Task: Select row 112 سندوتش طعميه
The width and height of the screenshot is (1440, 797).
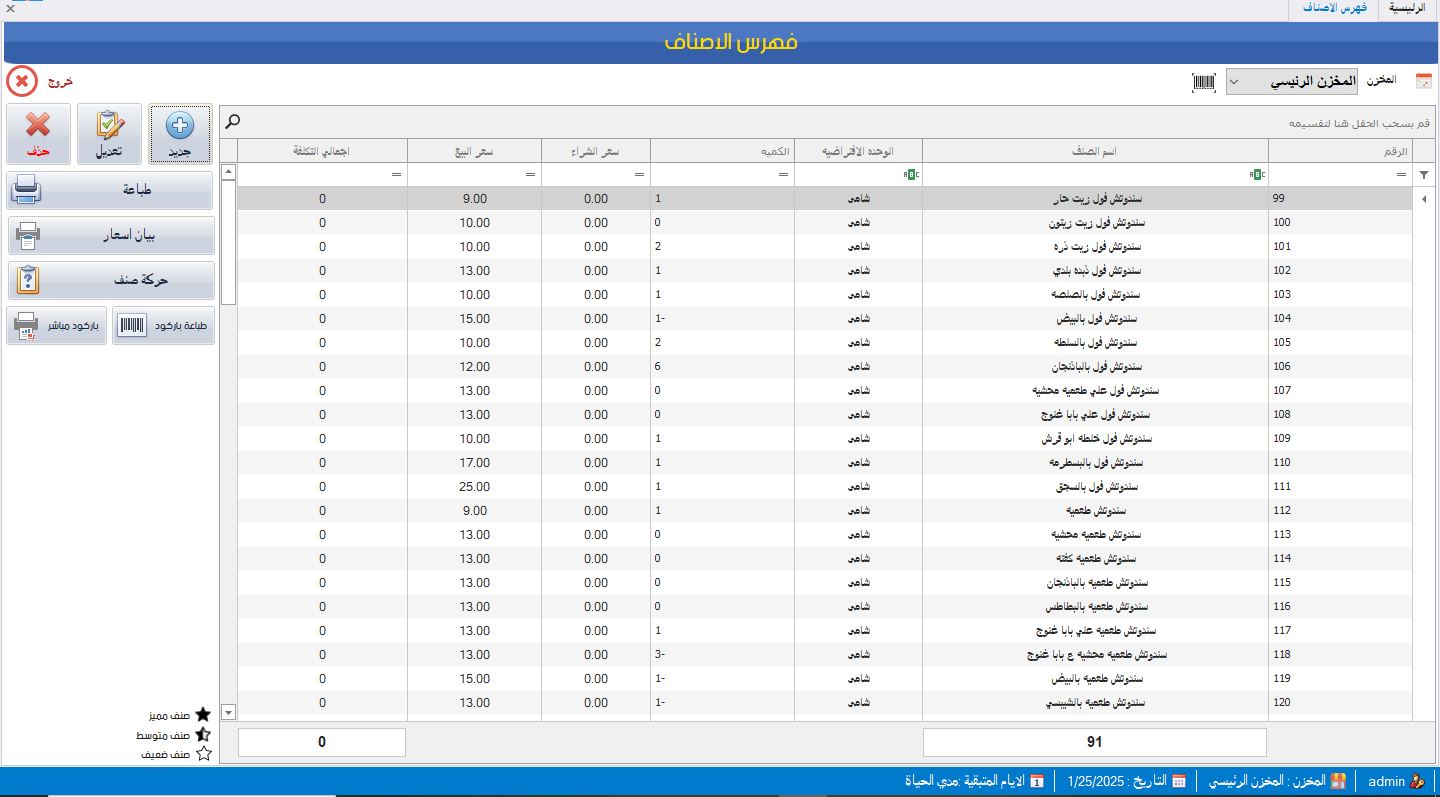Action: (825, 511)
